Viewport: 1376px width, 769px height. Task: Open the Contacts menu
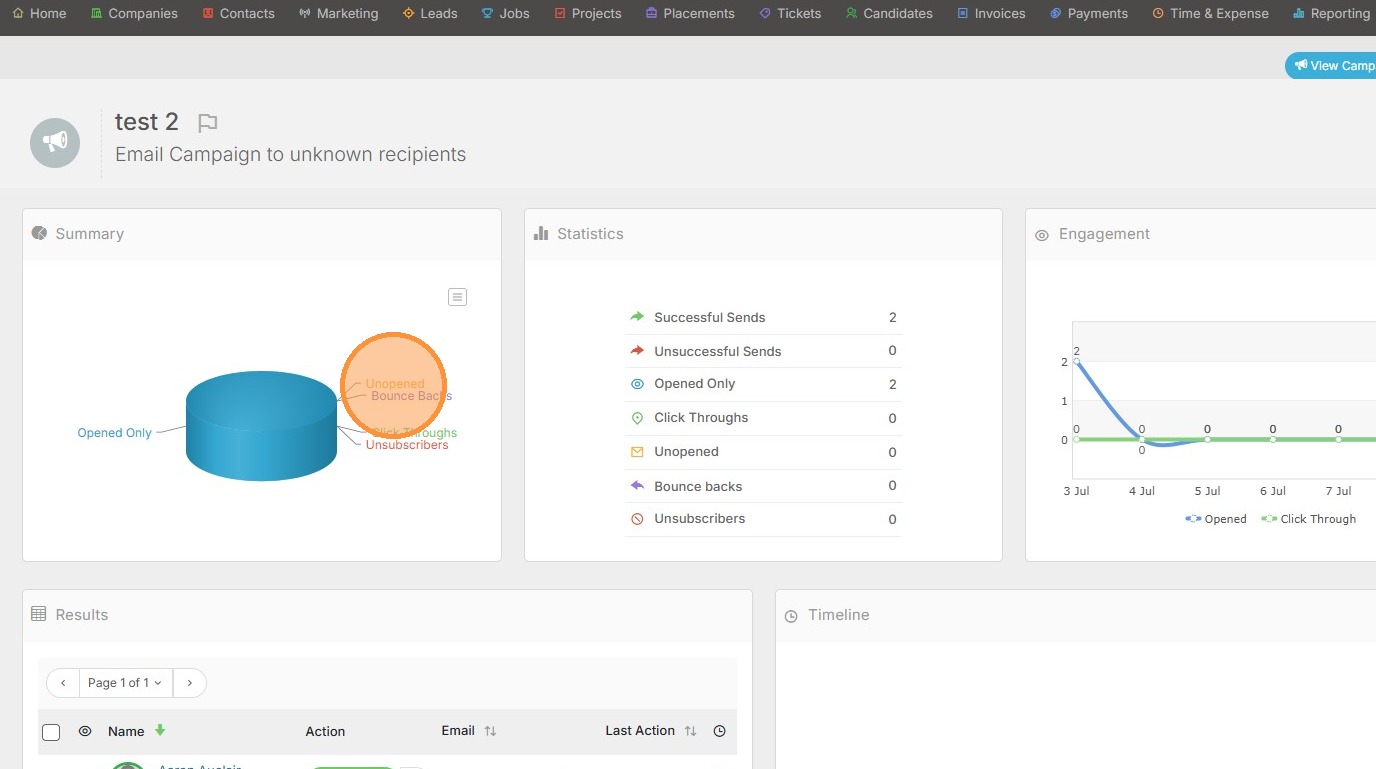click(x=238, y=13)
